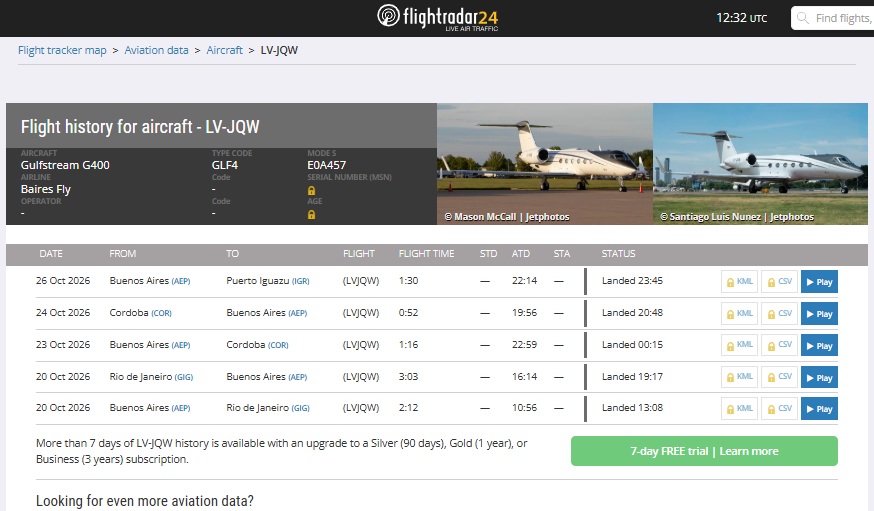Click the DATE column header
The image size is (874, 511).
51,254
